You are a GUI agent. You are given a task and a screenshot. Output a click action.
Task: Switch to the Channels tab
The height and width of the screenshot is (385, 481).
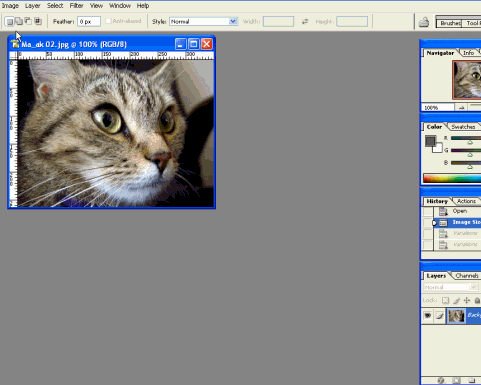click(x=467, y=276)
